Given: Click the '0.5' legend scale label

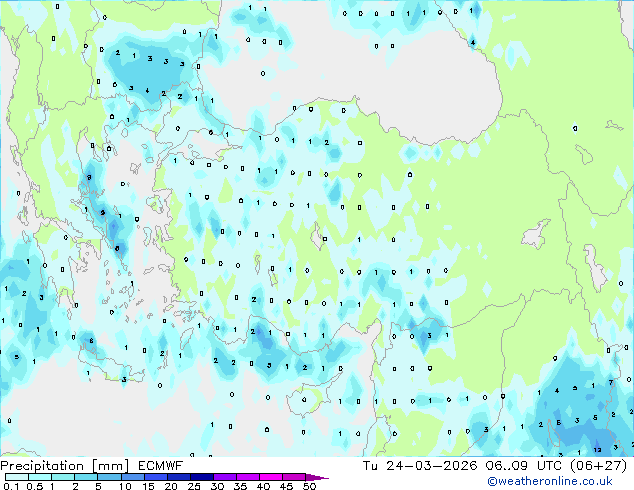Looking at the screenshot, I should tap(34, 486).
